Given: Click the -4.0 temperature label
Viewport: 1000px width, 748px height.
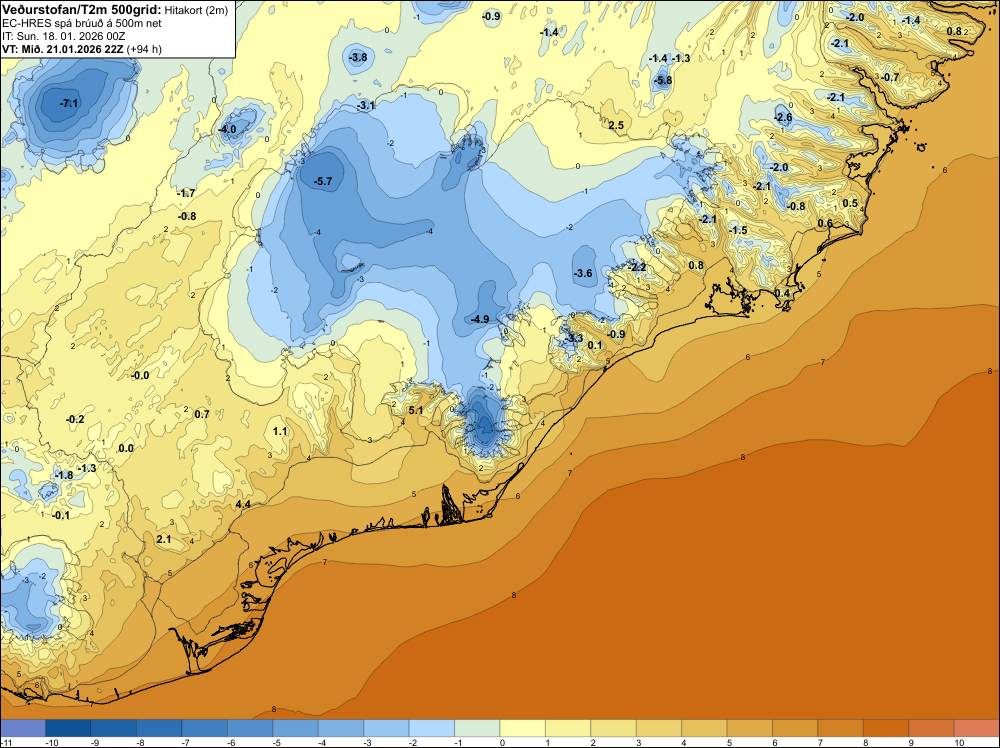Looking at the screenshot, I should pyautogui.click(x=227, y=129).
